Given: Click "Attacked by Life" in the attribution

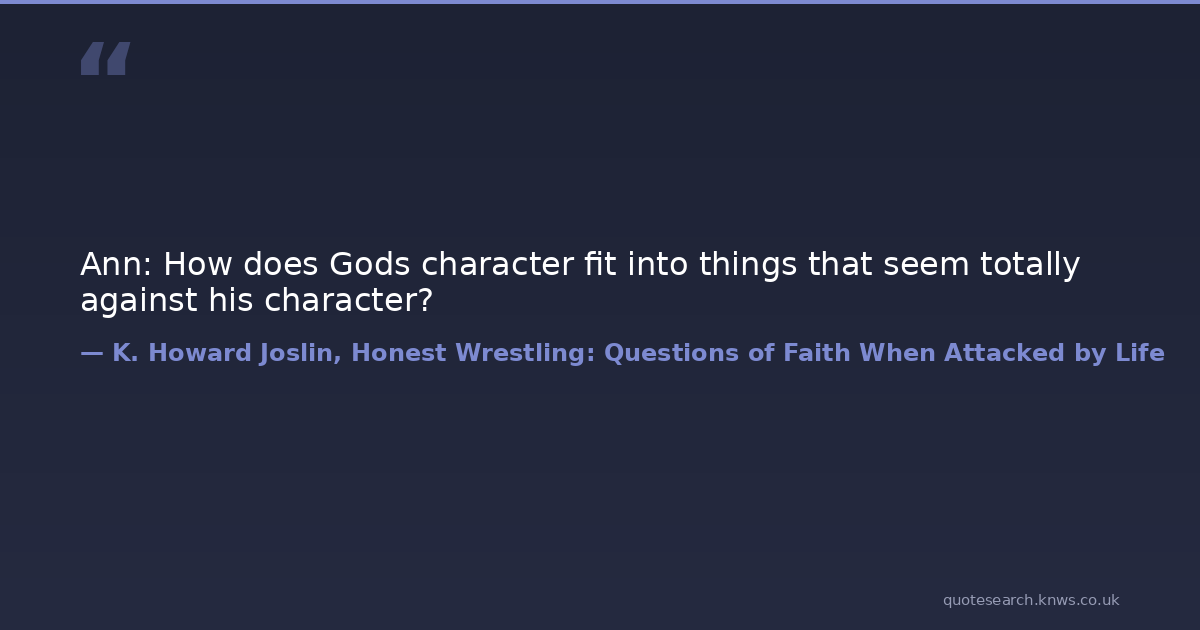Looking at the screenshot, I should pos(1054,353).
